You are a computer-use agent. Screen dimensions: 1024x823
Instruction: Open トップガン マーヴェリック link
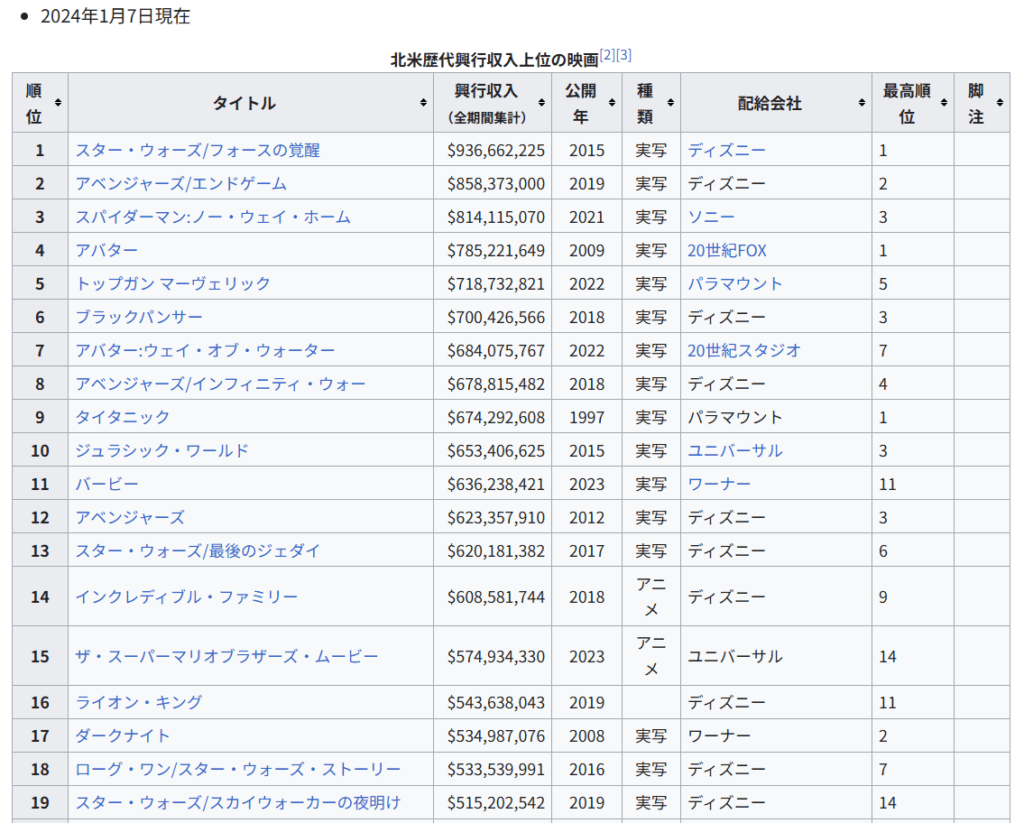(172, 283)
